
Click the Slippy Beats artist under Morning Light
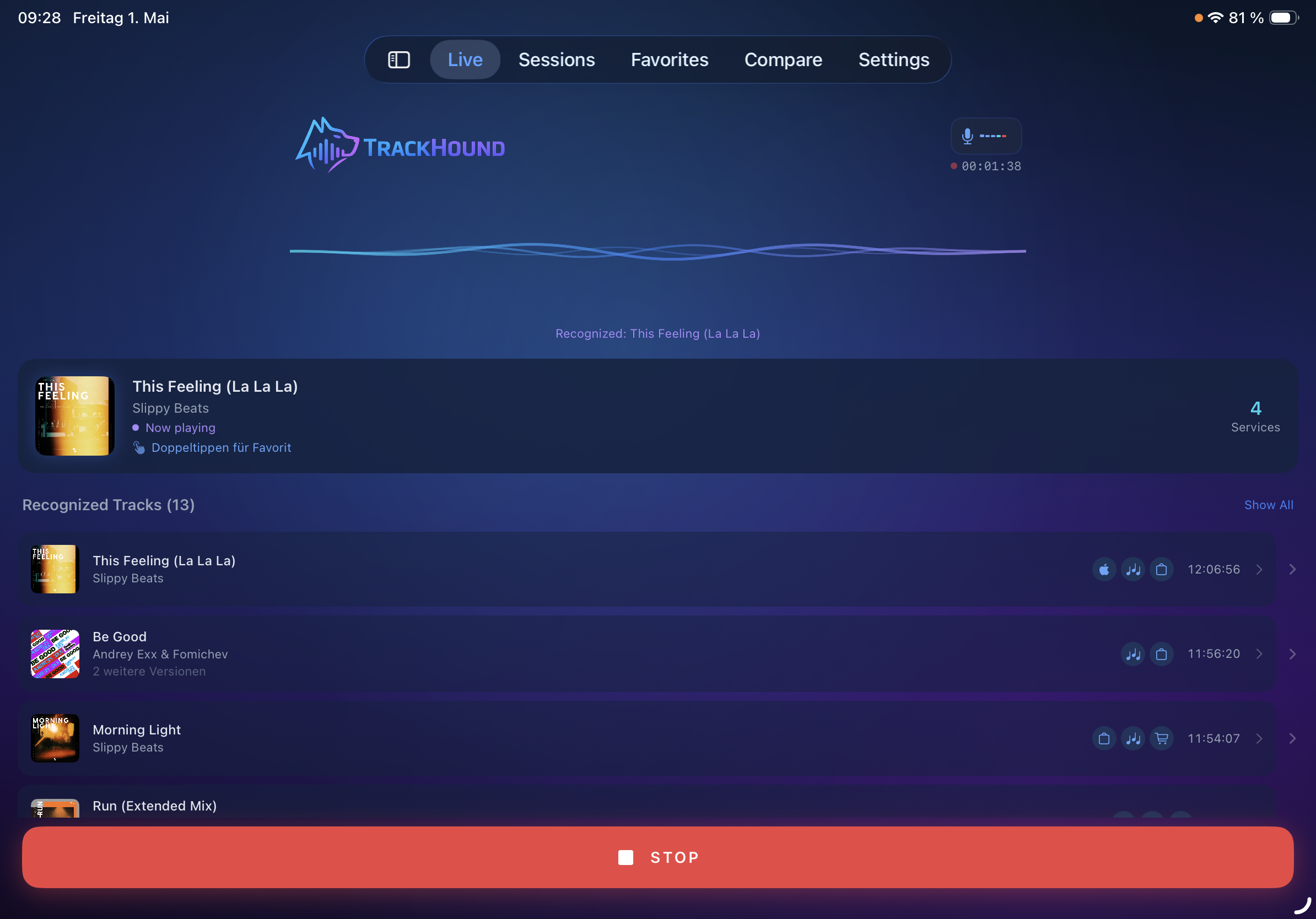click(128, 747)
